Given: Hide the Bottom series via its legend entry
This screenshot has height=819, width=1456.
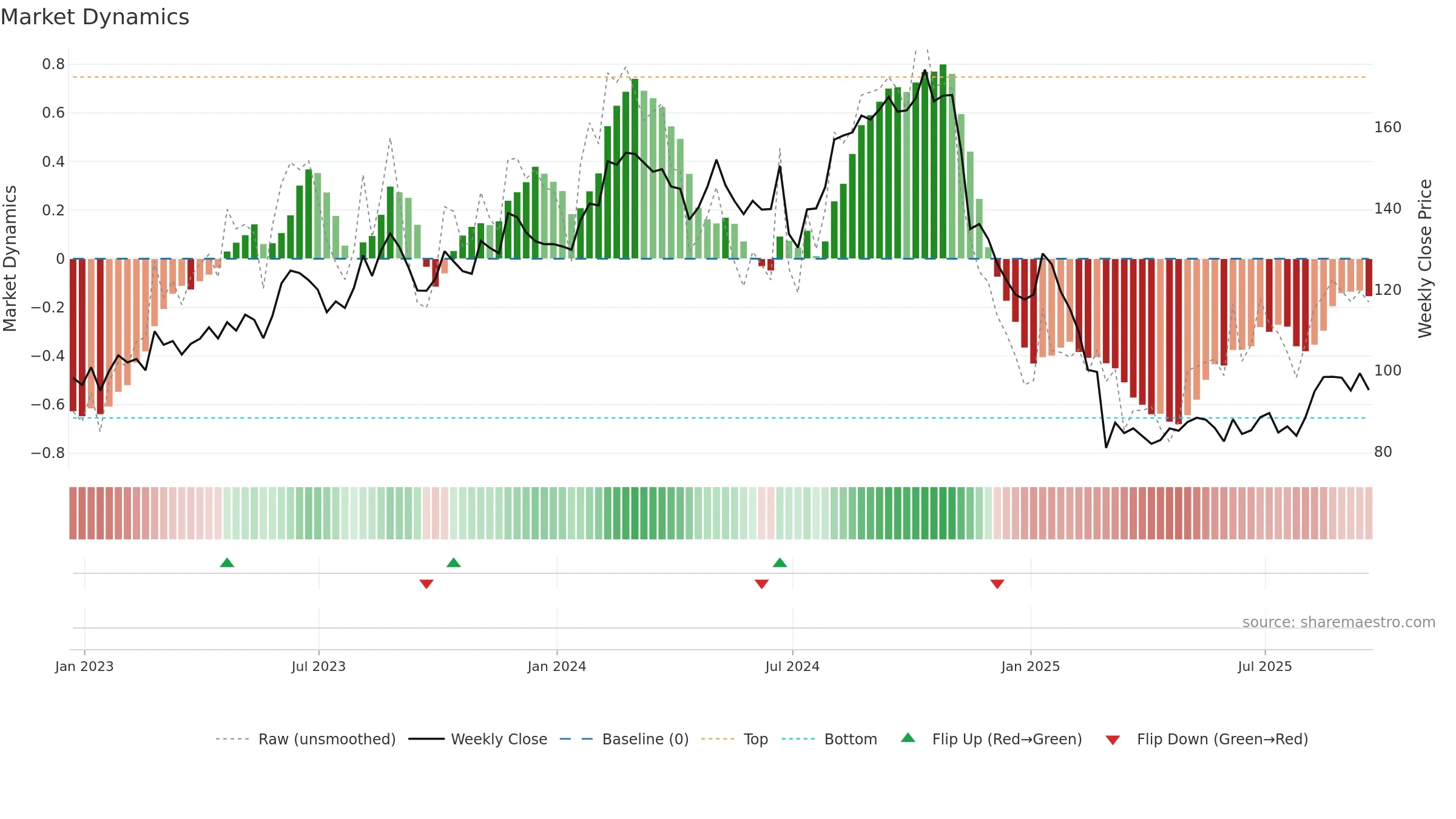Looking at the screenshot, I should point(829,739).
